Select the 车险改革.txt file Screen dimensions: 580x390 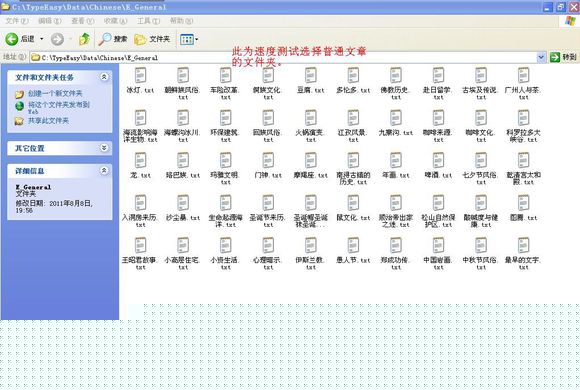pos(225,84)
